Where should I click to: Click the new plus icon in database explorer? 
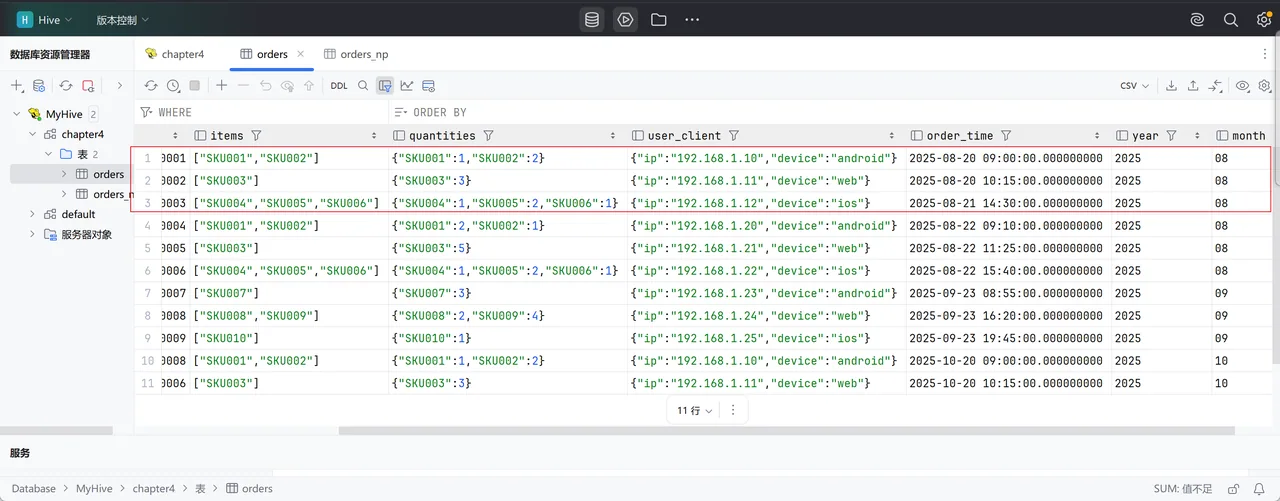pyautogui.click(x=17, y=86)
